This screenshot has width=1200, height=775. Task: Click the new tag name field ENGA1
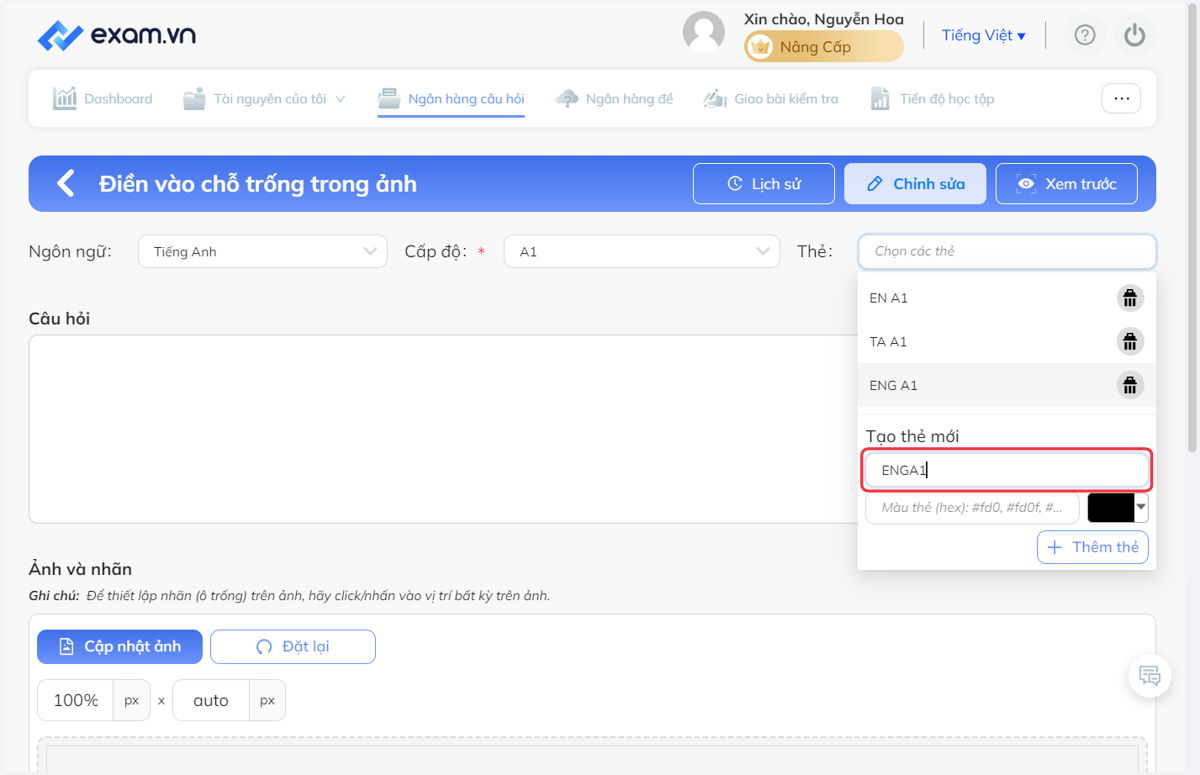click(1007, 470)
